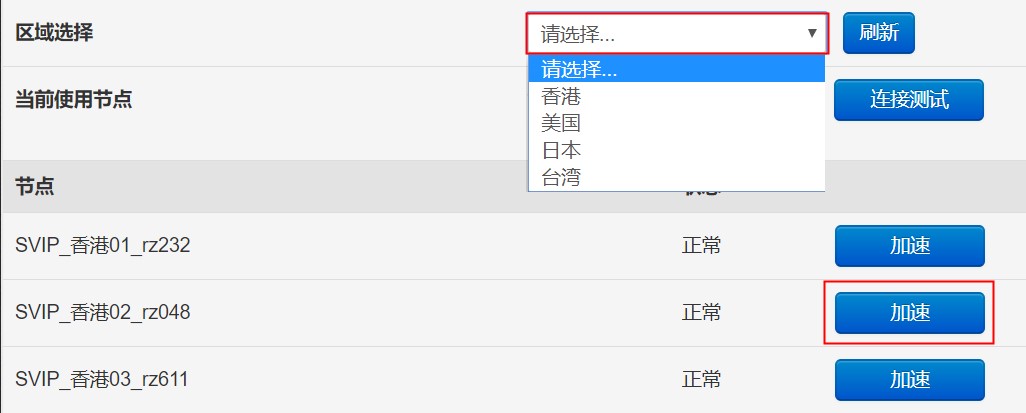Click the 当前使用节点 label
The width and height of the screenshot is (1026, 413).
pos(73,100)
